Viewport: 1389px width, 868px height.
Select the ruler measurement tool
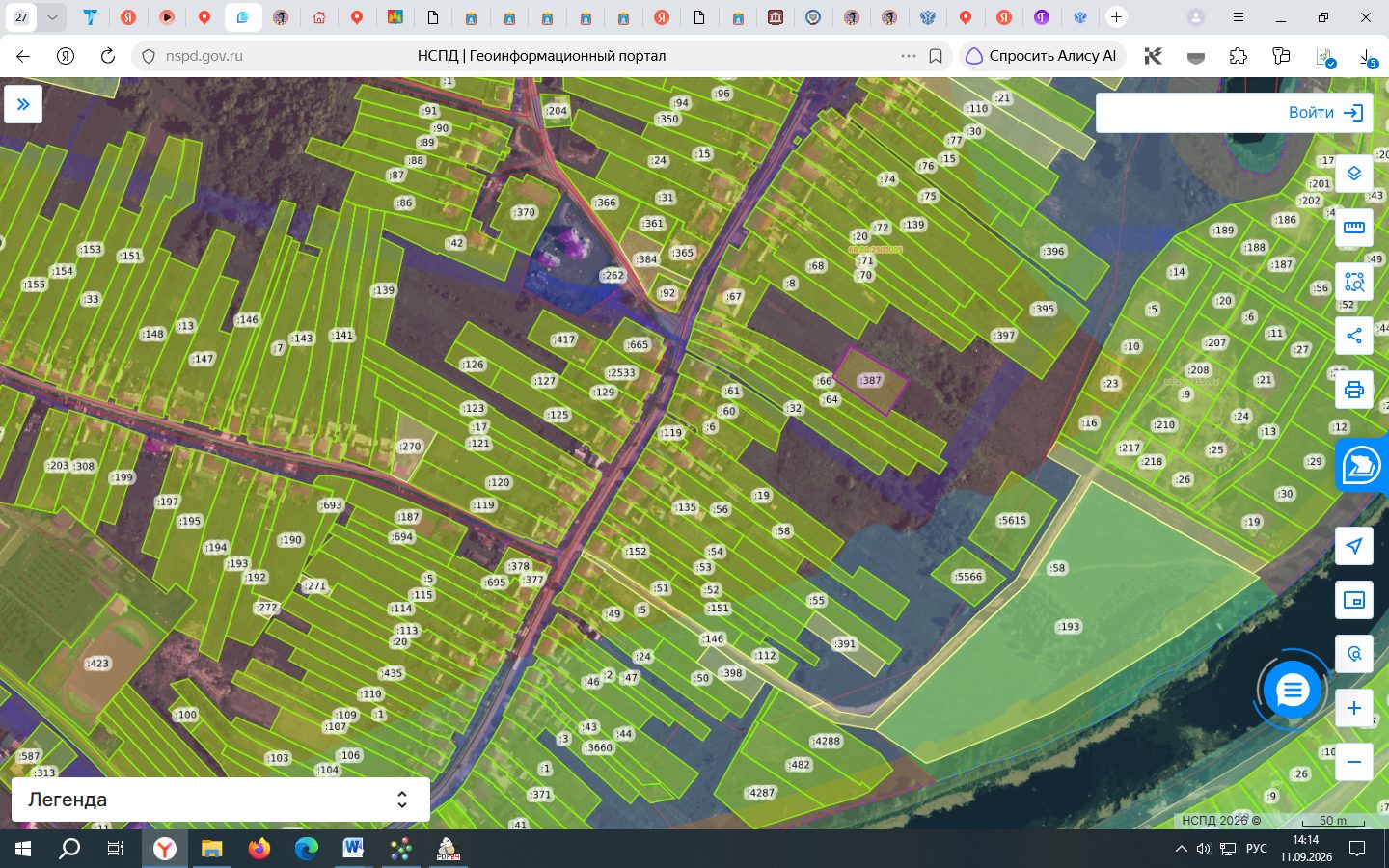pyautogui.click(x=1354, y=228)
